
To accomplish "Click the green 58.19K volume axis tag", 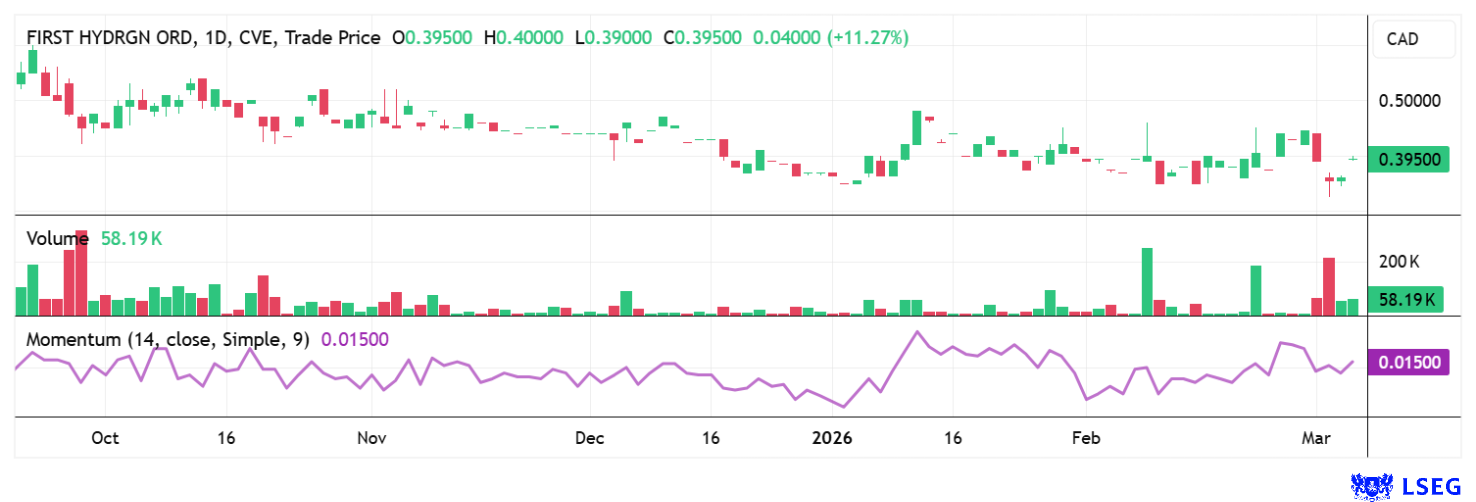I will [1409, 299].
